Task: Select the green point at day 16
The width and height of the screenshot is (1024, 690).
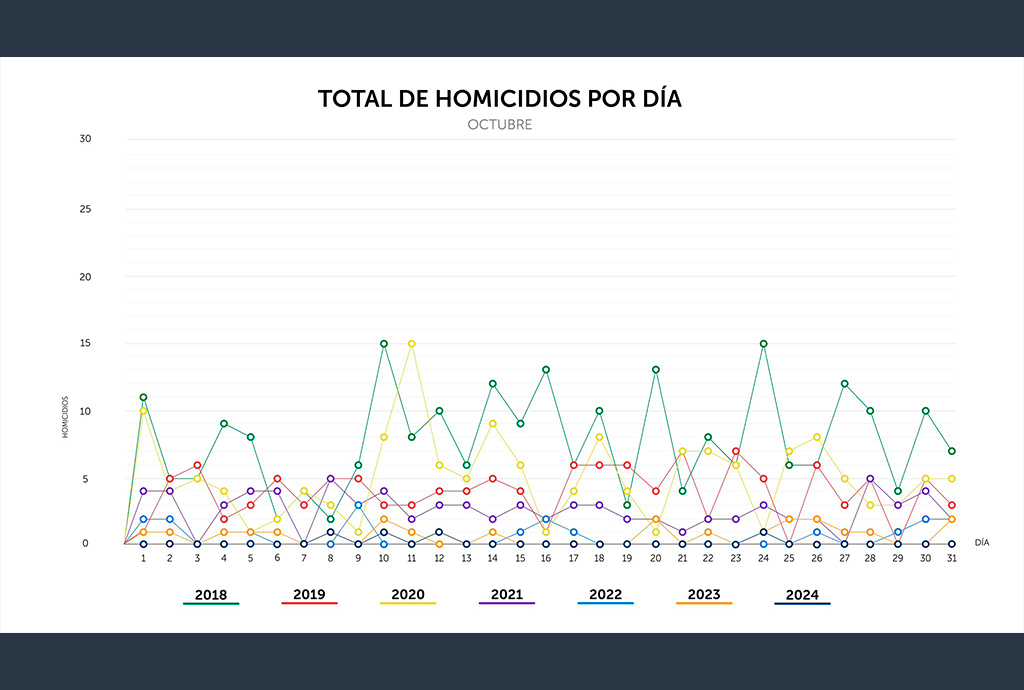Action: (x=546, y=370)
